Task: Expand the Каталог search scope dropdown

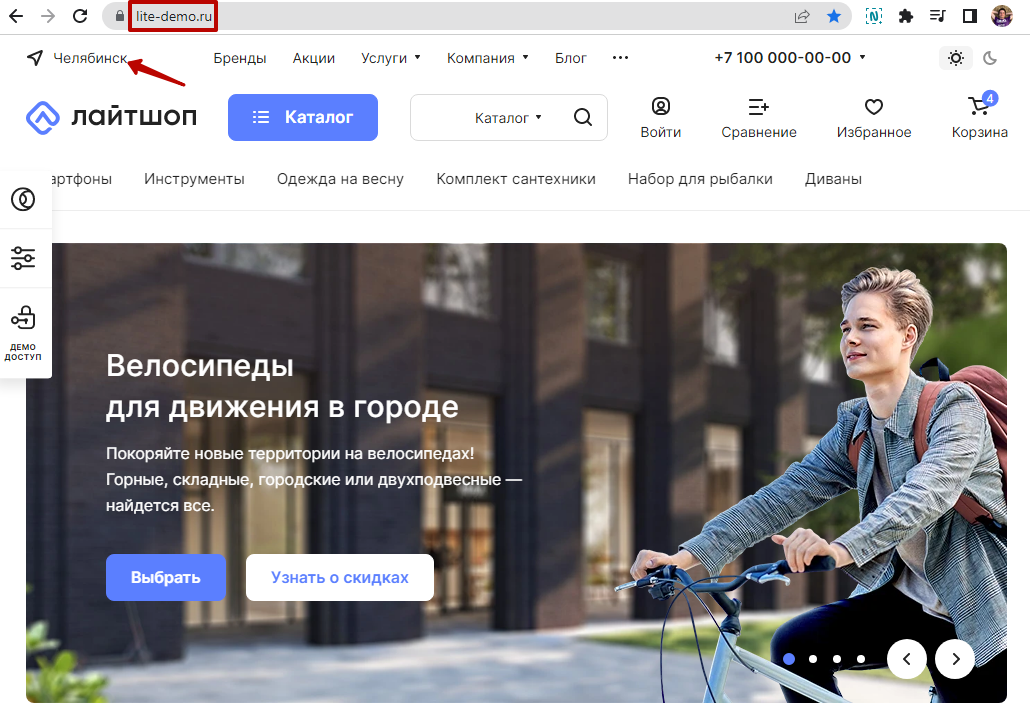Action: [x=508, y=118]
